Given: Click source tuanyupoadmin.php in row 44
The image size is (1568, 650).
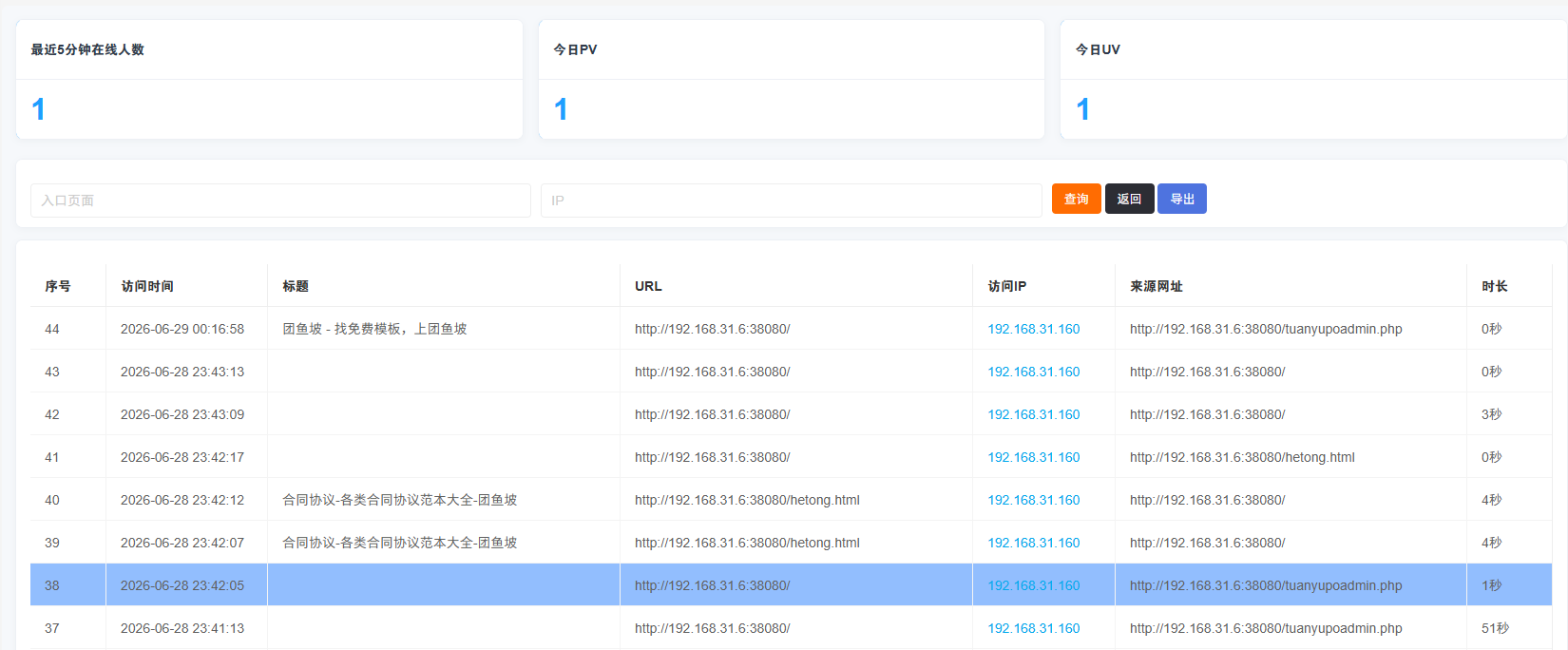Looking at the screenshot, I should (1266, 329).
